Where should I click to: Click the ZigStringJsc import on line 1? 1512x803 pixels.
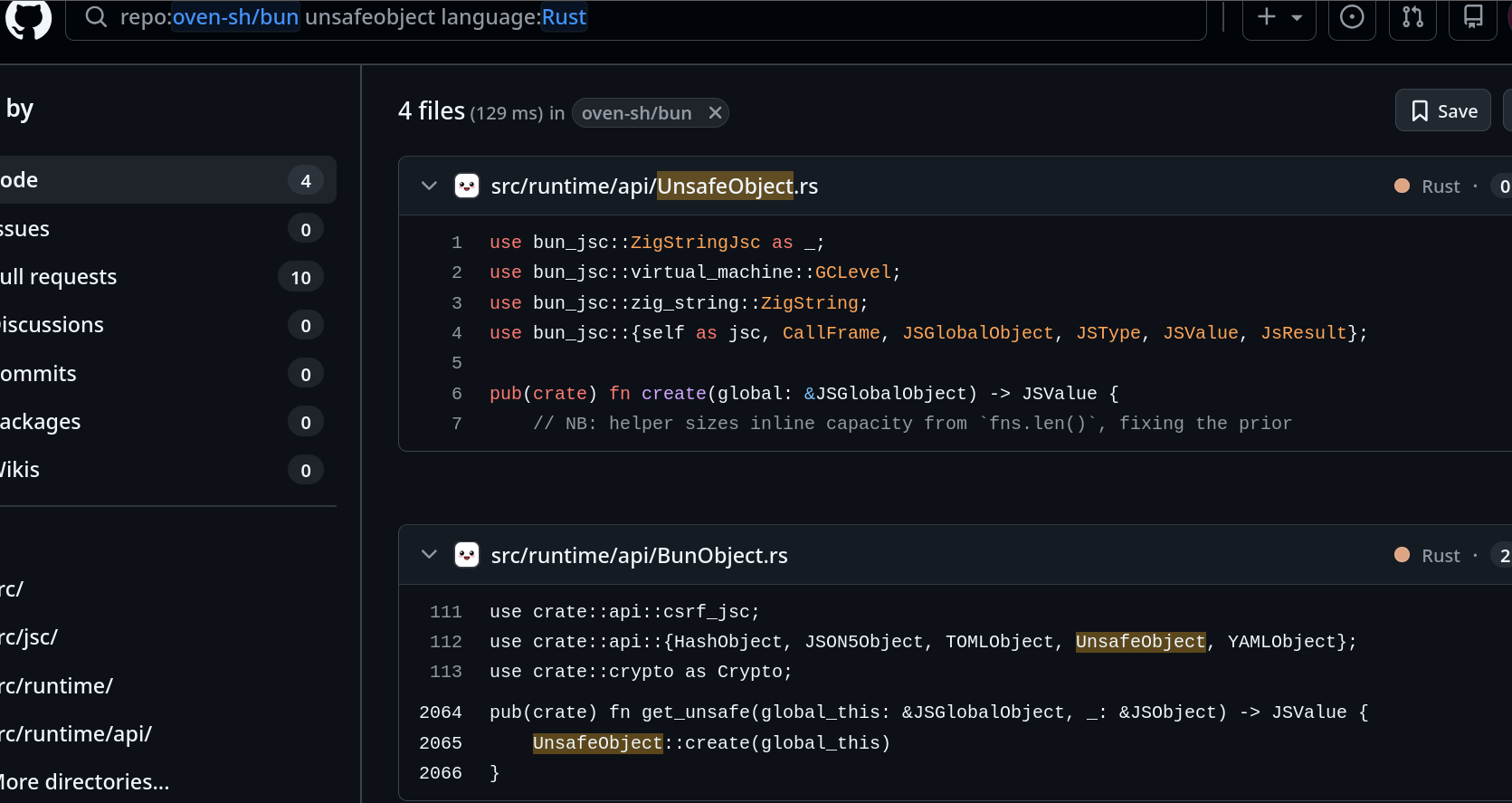[x=695, y=243]
